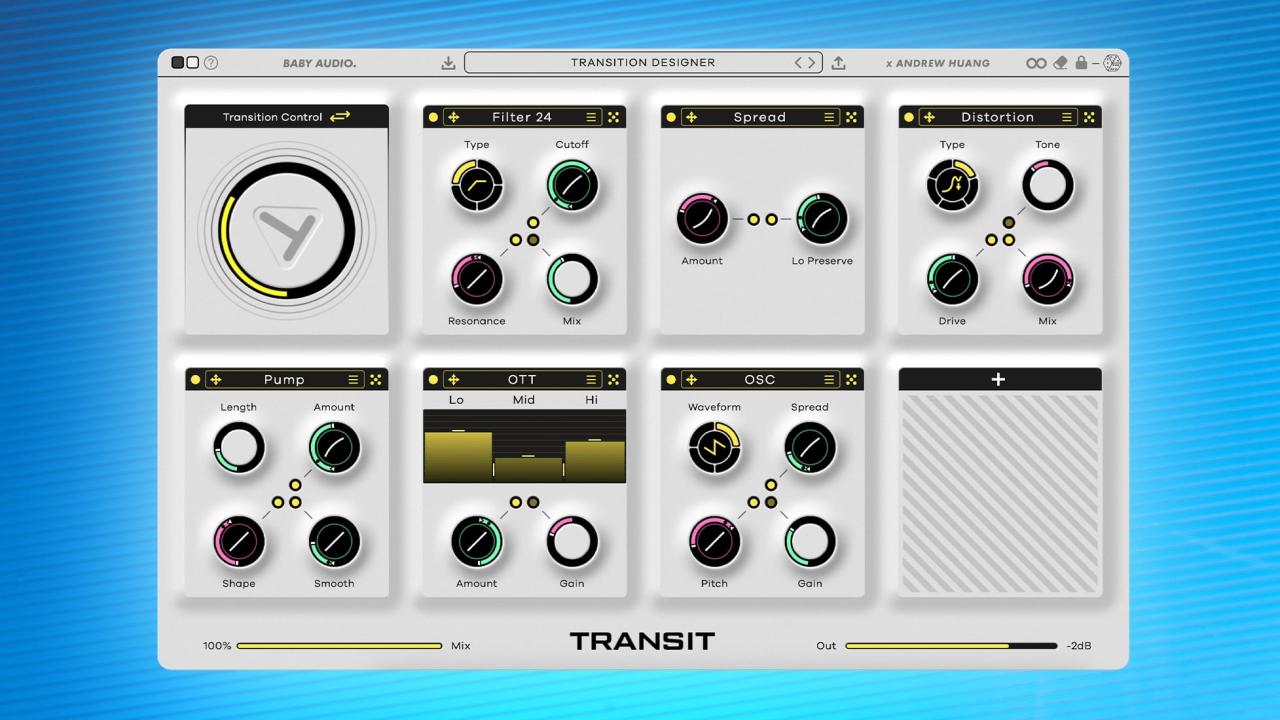This screenshot has width=1280, height=720.
Task: Disable the Distortion module power dot
Action: point(909,117)
